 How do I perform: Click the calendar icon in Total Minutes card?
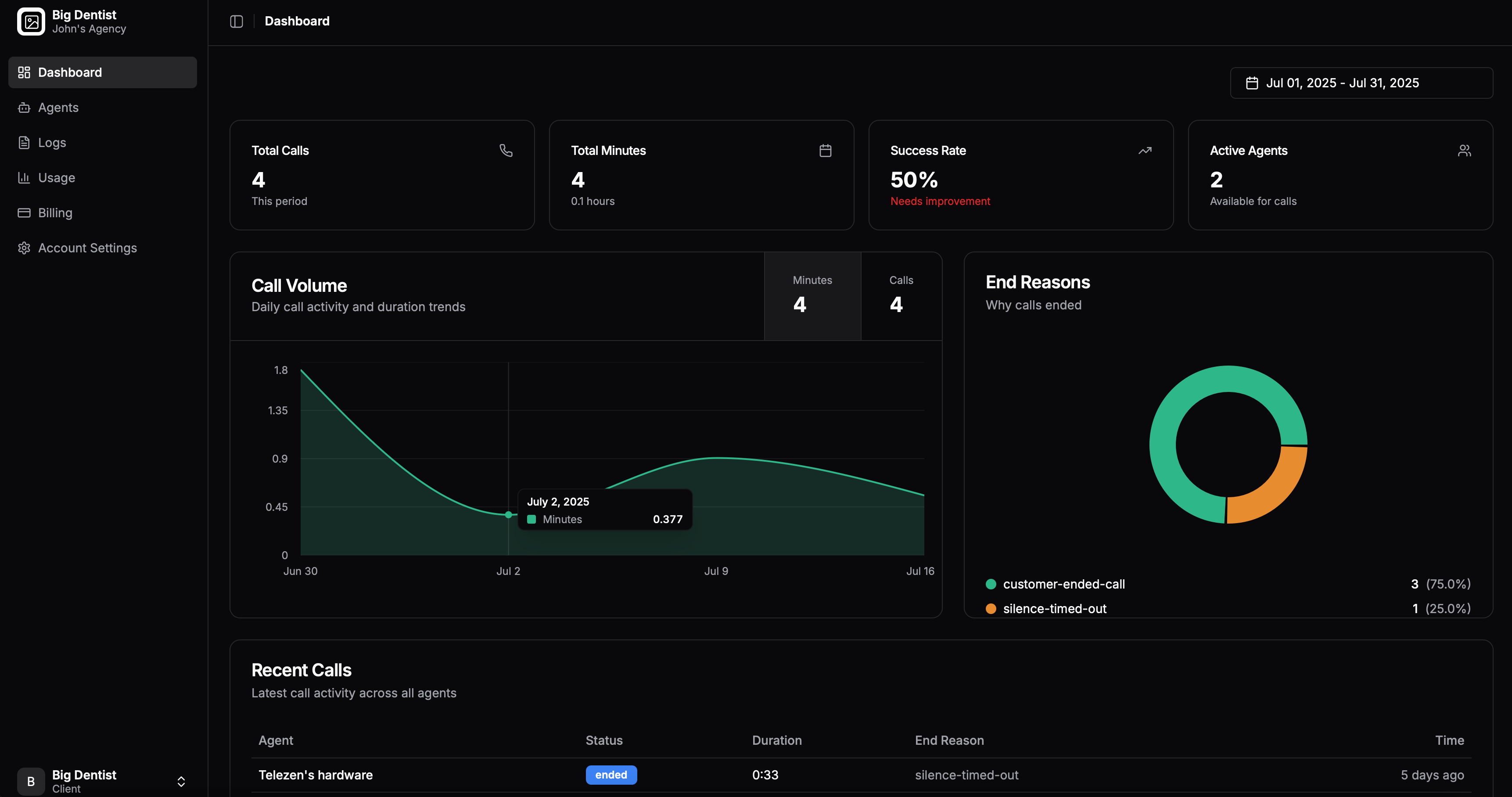click(825, 151)
